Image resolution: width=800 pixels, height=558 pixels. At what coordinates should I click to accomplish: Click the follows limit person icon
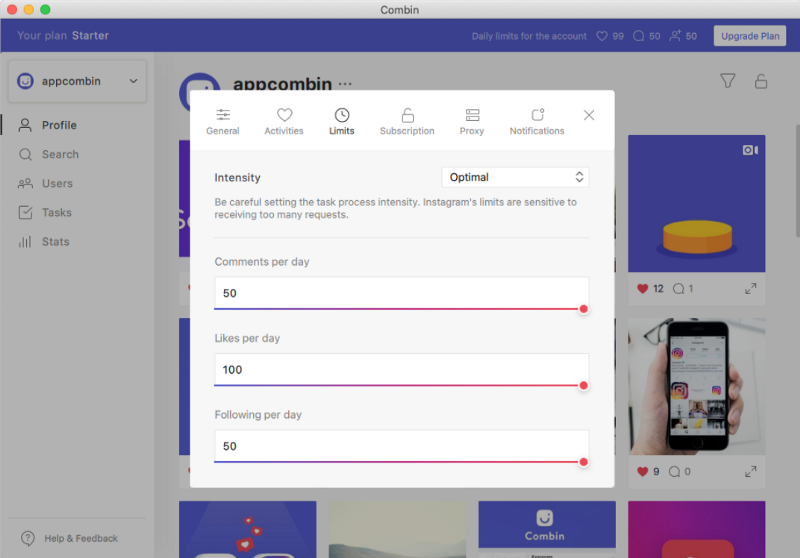[x=676, y=36]
